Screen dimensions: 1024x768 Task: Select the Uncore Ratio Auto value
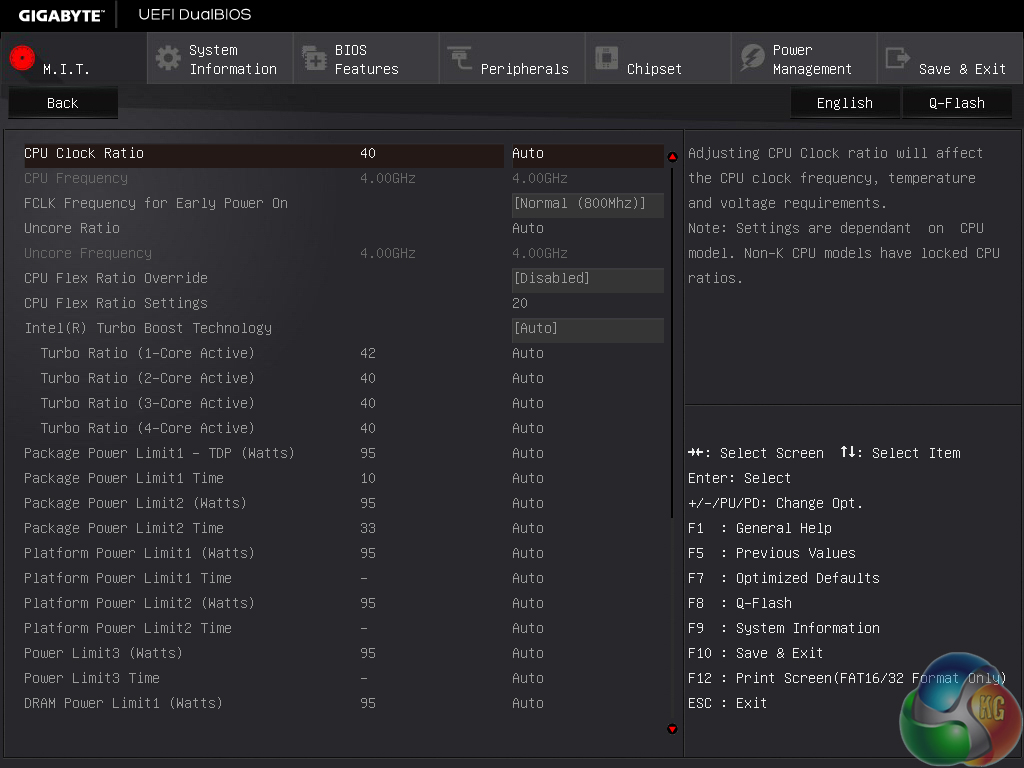pos(528,229)
